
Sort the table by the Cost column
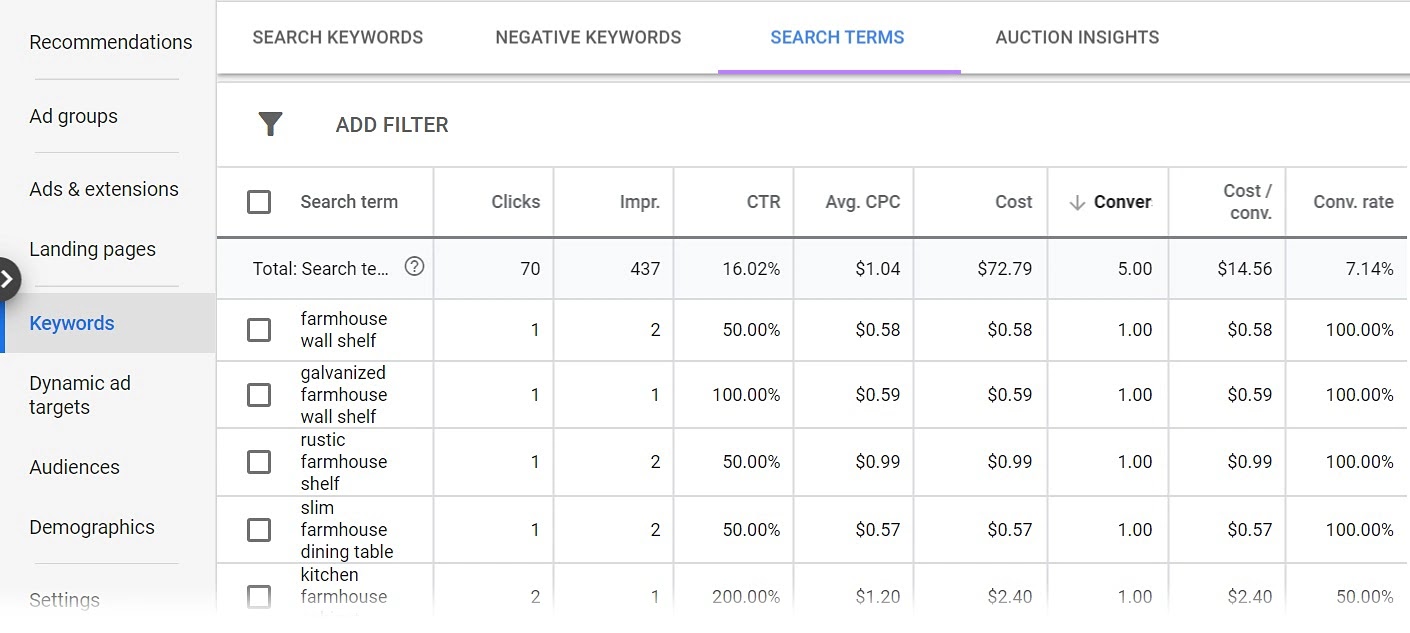(1013, 201)
